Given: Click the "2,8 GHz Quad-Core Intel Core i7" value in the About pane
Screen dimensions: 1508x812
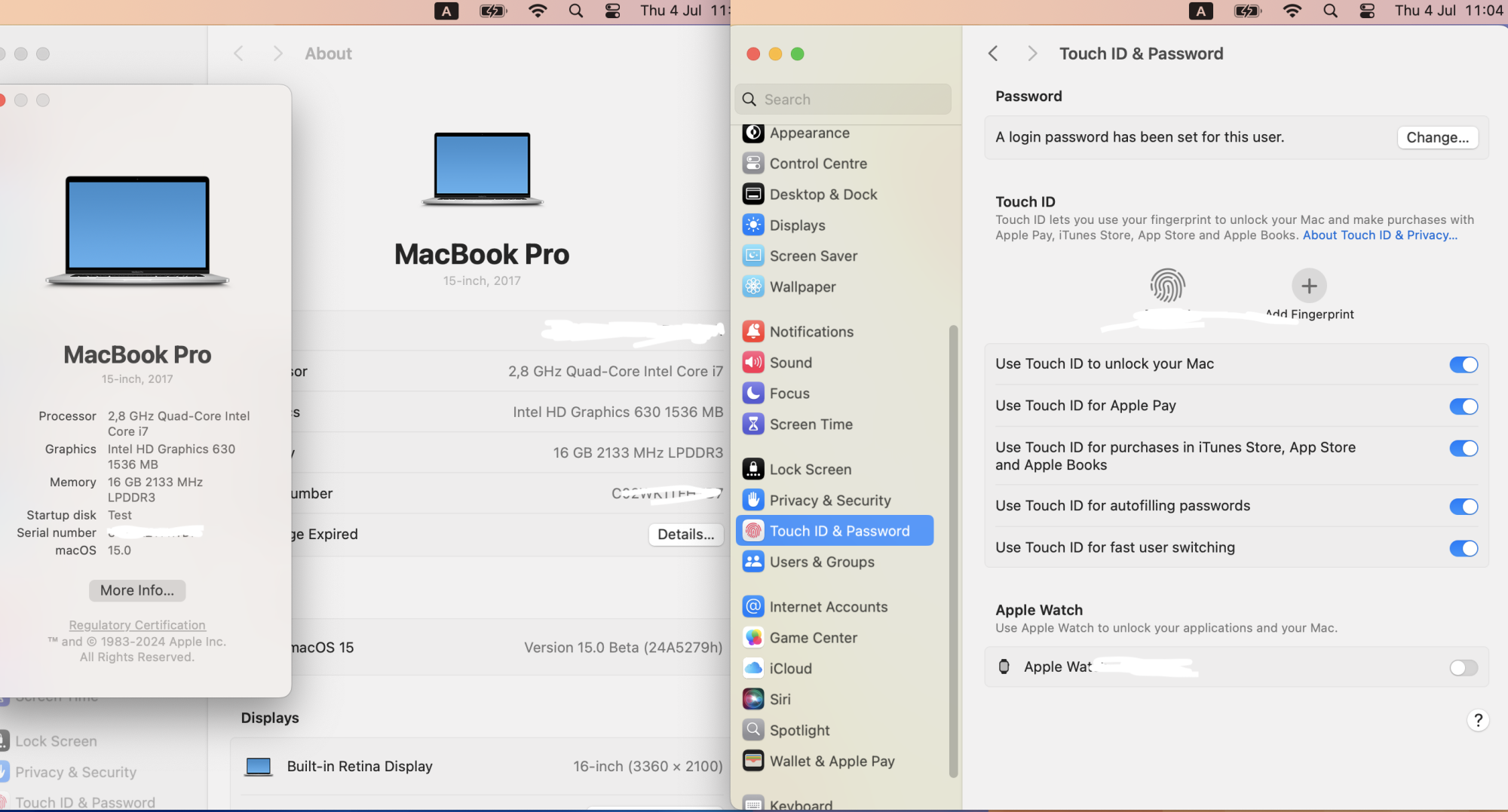Looking at the screenshot, I should pos(615,372).
